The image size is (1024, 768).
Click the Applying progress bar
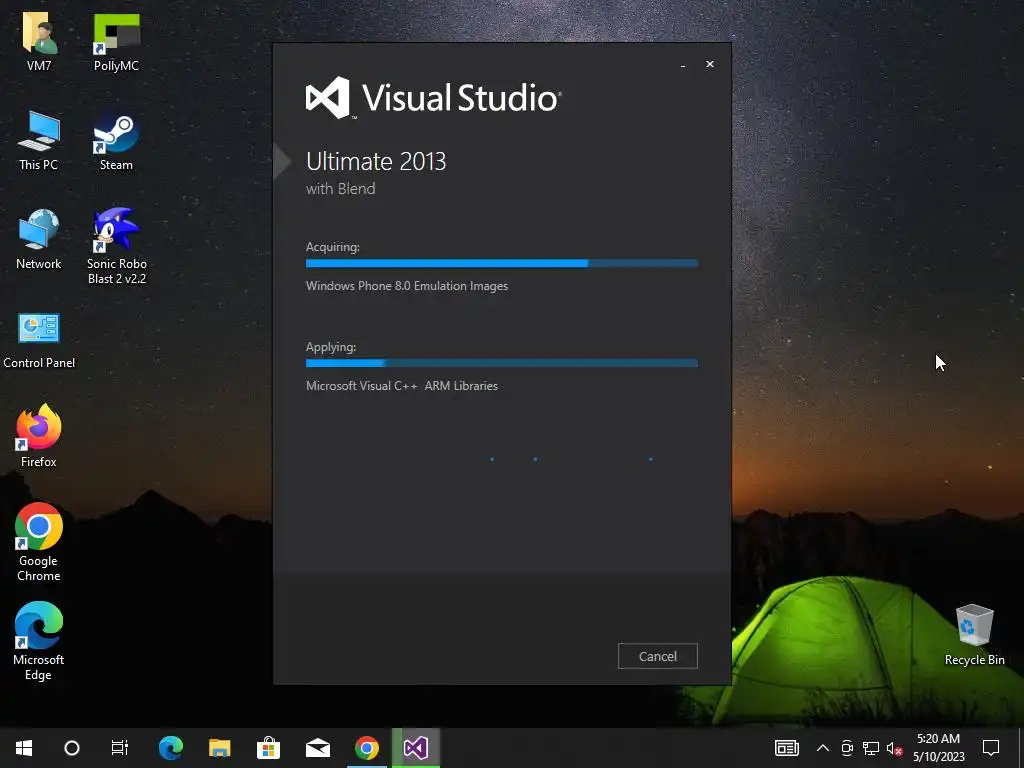[502, 363]
